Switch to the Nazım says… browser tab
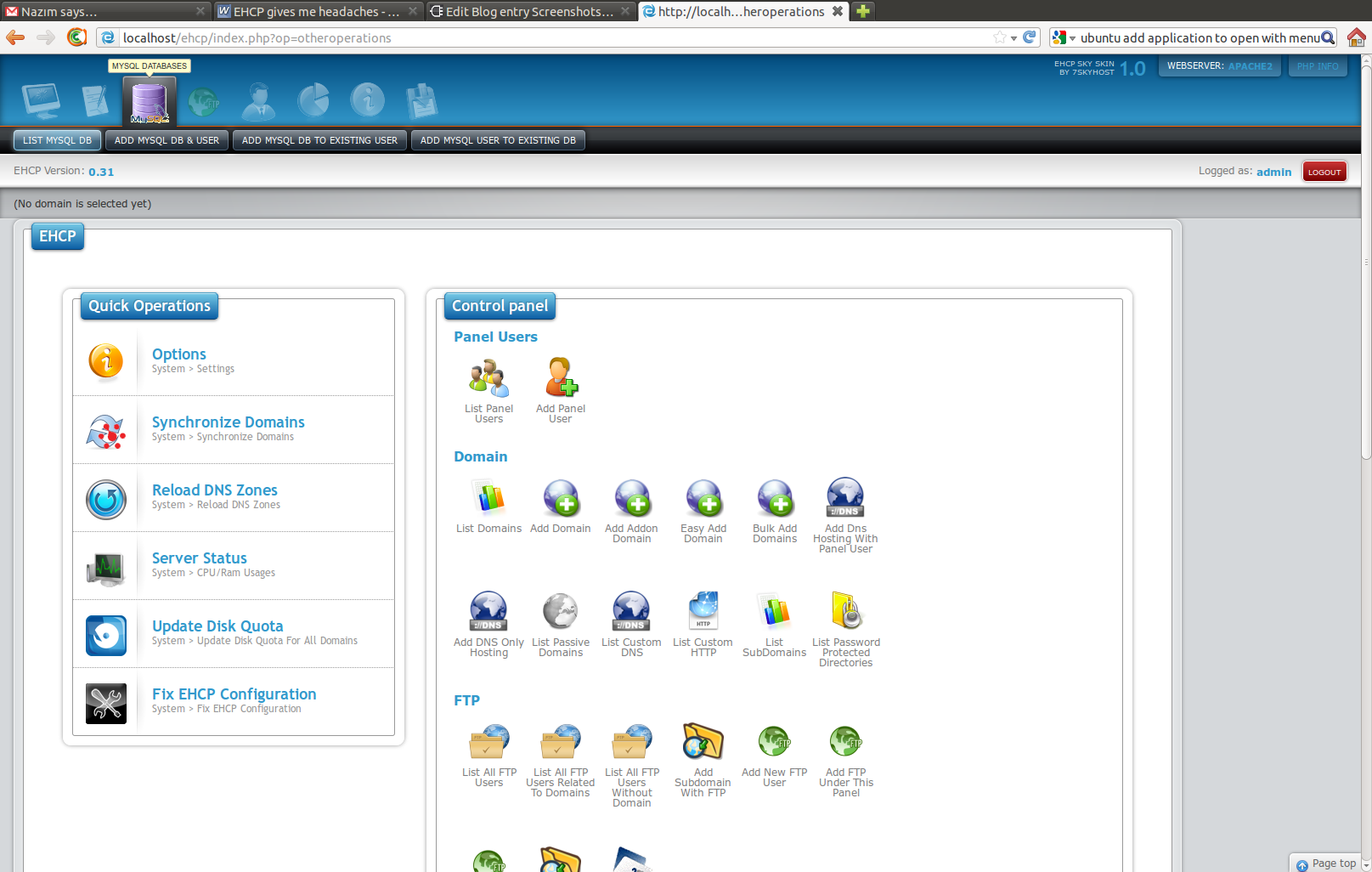 [104, 11]
